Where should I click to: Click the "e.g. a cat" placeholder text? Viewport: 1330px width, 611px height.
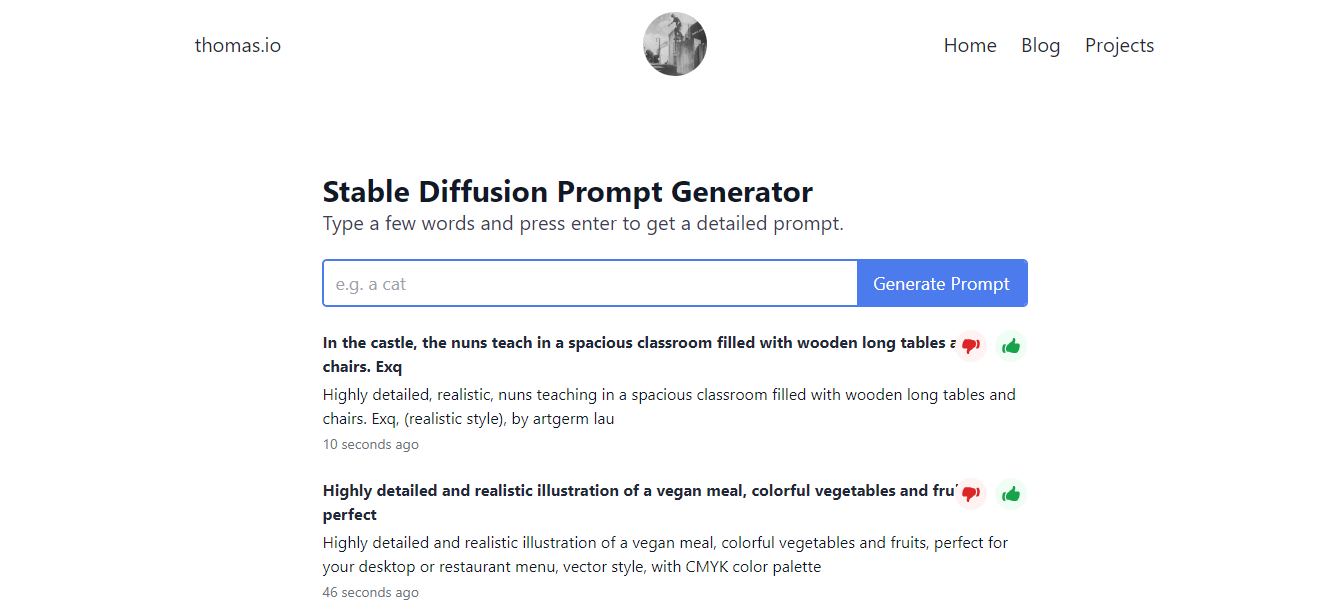(371, 284)
